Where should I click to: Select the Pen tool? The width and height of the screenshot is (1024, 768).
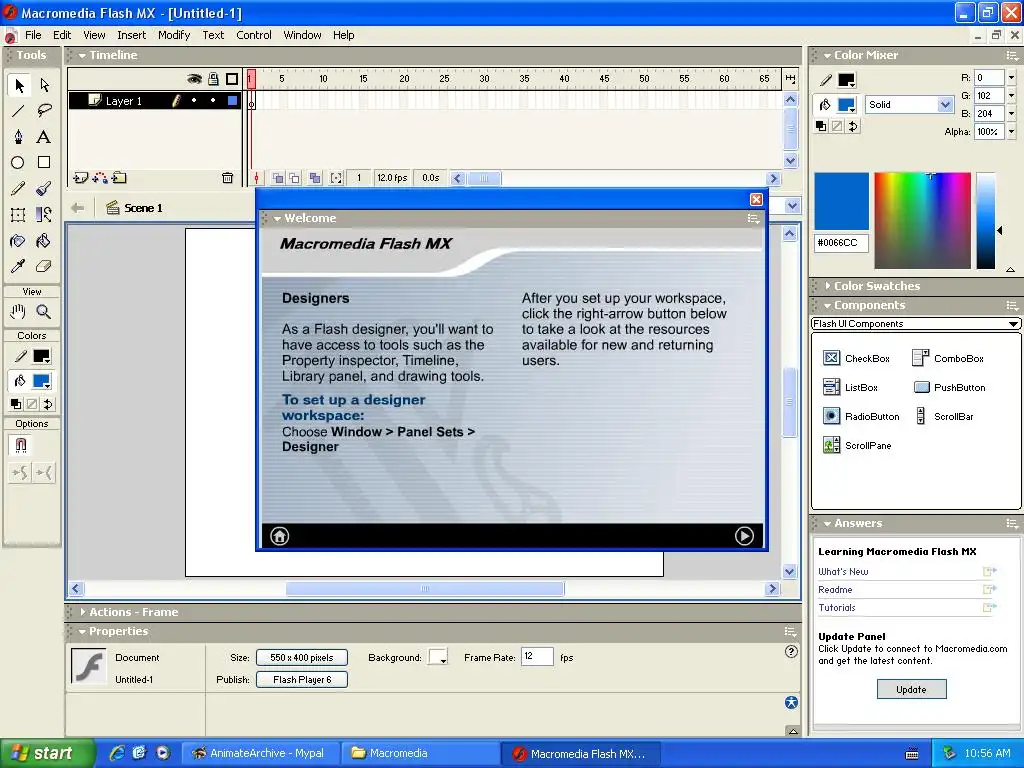pos(18,136)
